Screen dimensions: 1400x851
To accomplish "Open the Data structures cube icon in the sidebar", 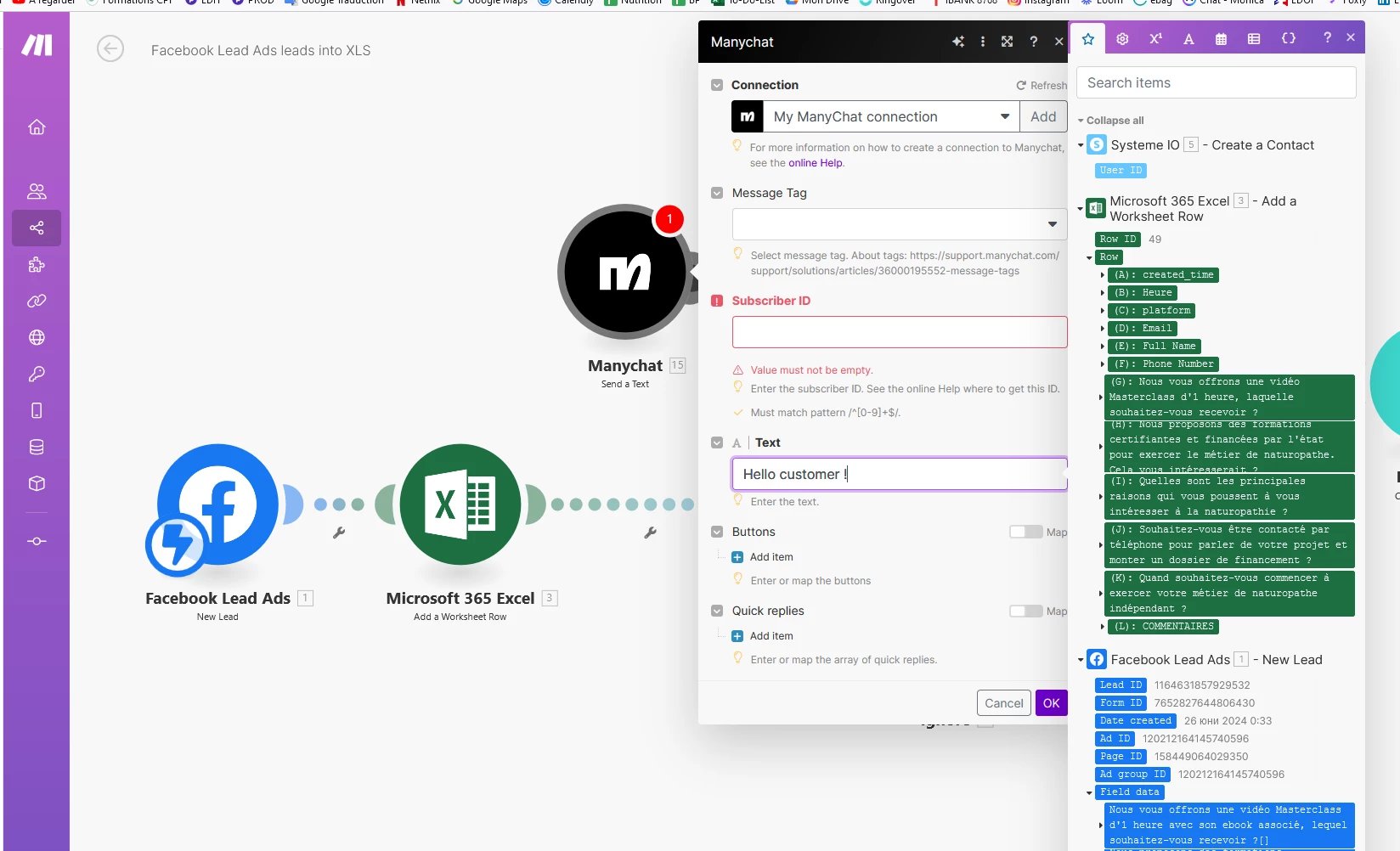I will click(x=37, y=483).
